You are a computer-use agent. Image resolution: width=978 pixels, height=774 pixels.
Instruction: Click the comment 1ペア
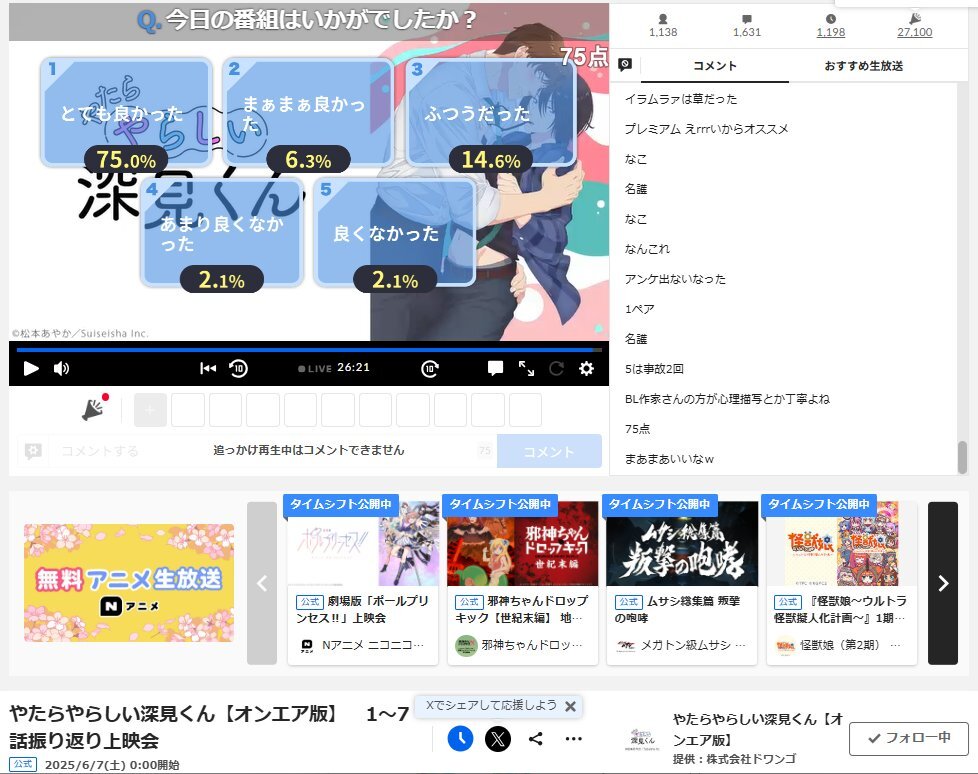640,309
